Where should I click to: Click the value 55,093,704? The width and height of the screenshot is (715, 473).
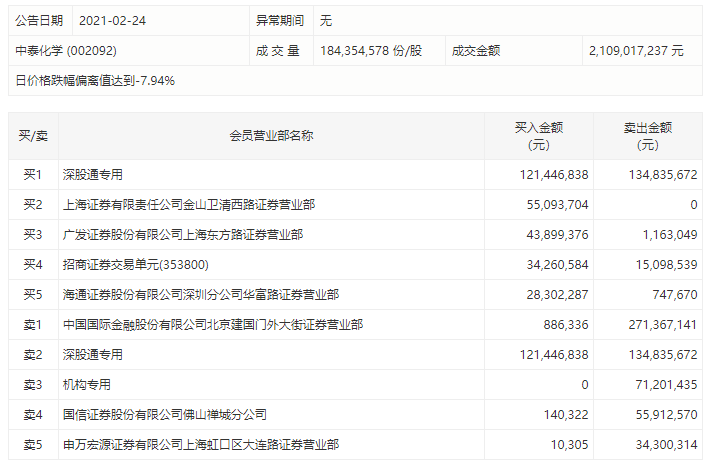[x=557, y=205]
